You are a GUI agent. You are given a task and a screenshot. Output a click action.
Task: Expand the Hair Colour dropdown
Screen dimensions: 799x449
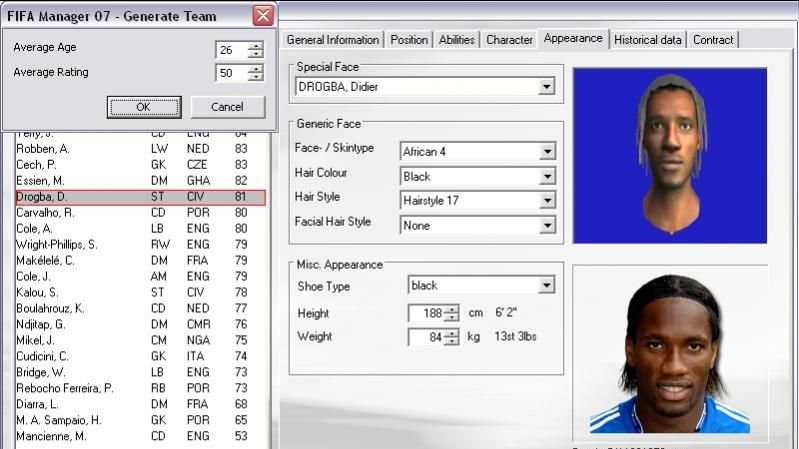point(547,176)
